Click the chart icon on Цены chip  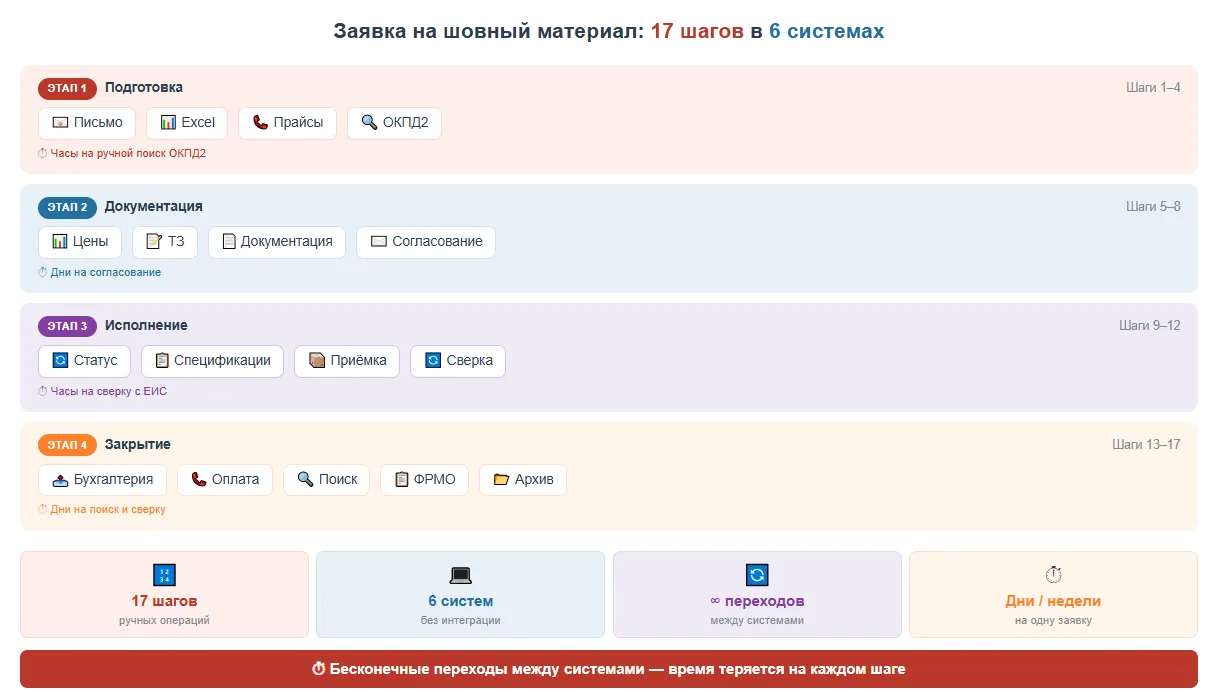[x=60, y=242]
